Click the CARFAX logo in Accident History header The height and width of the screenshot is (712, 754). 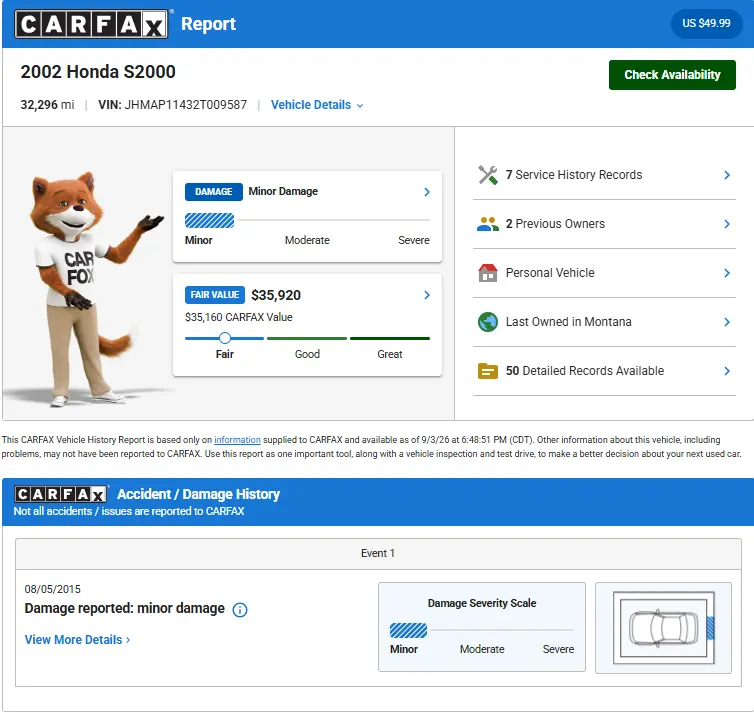[61, 494]
